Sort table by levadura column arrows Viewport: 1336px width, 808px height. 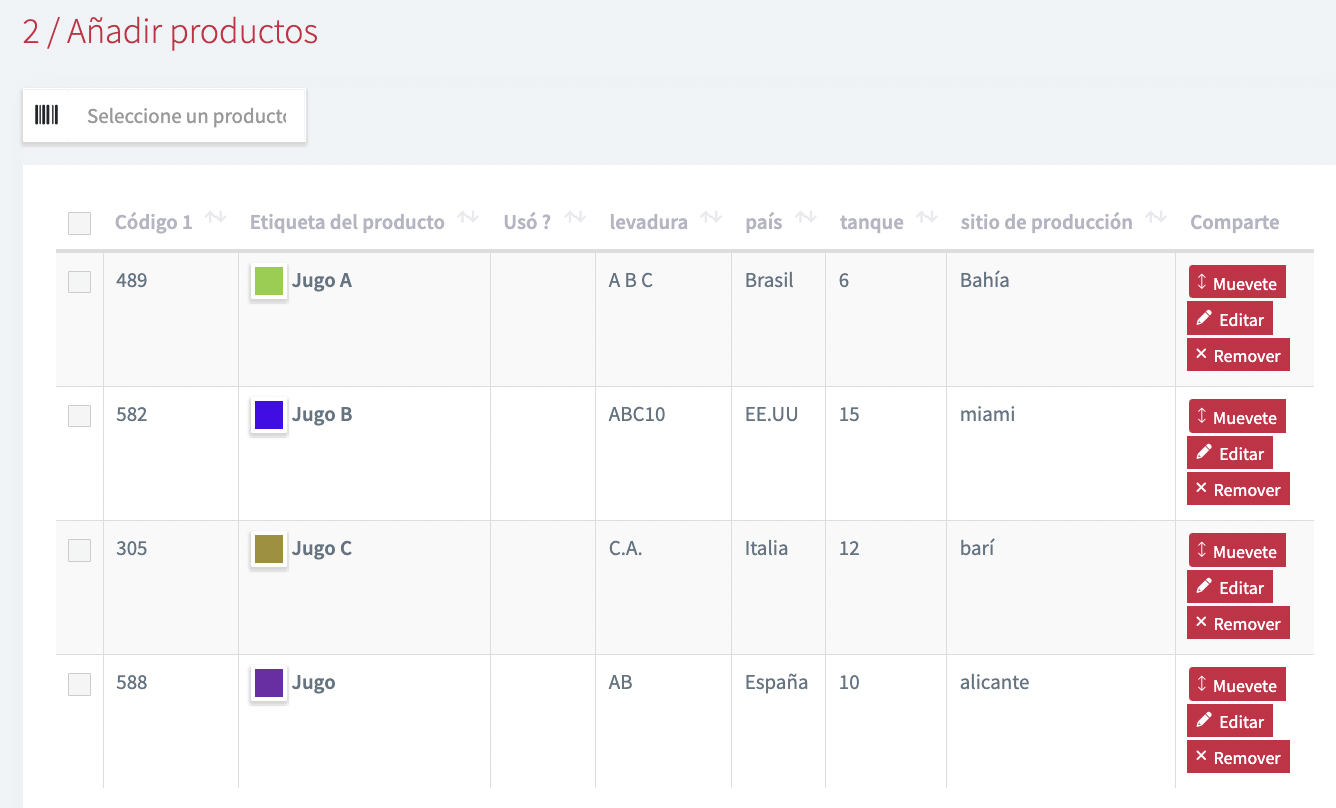711,219
